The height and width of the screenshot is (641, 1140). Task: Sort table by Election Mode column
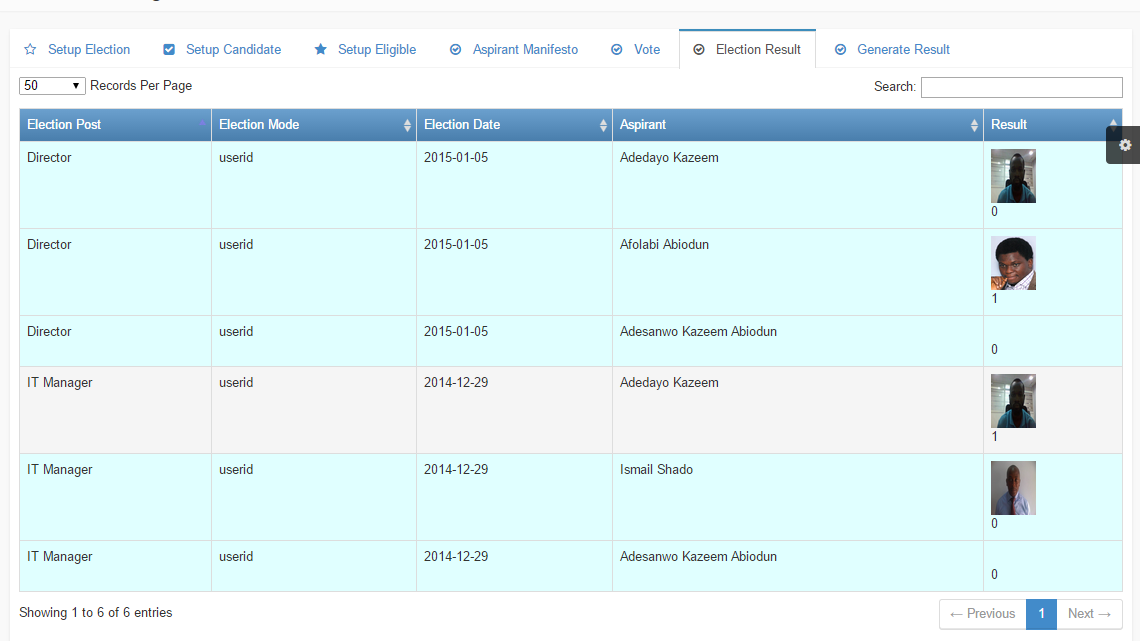coord(314,125)
